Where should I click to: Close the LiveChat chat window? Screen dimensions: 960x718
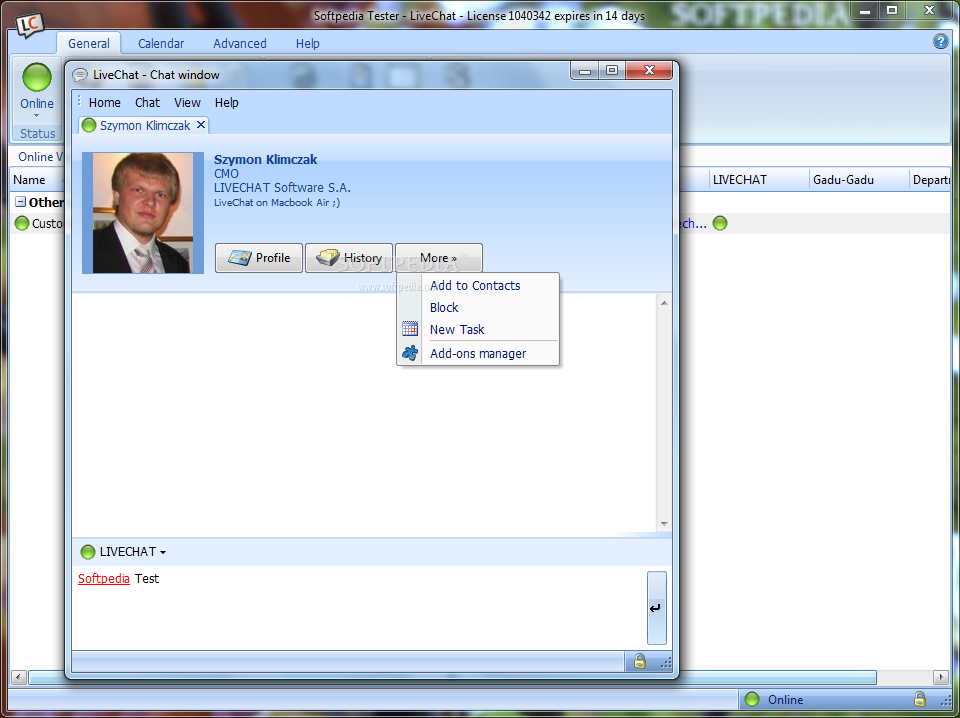649,71
